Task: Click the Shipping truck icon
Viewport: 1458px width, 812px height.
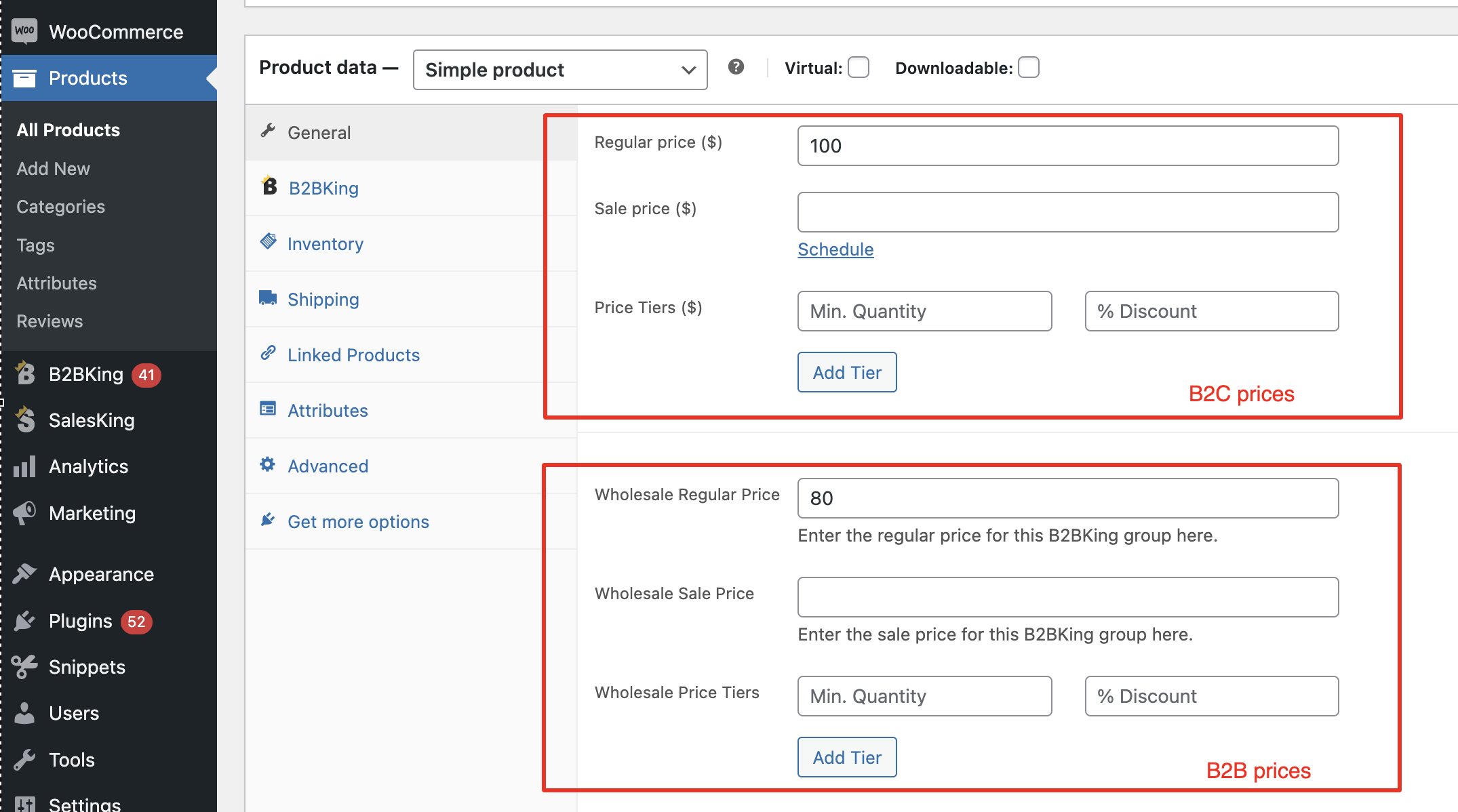Action: point(268,298)
